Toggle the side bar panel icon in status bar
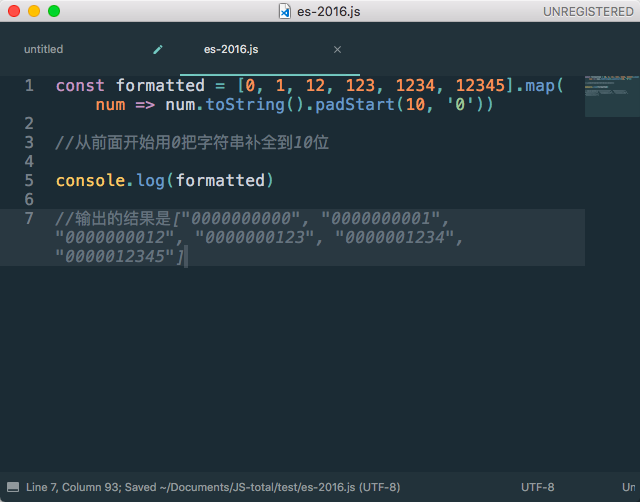 pos(13,487)
